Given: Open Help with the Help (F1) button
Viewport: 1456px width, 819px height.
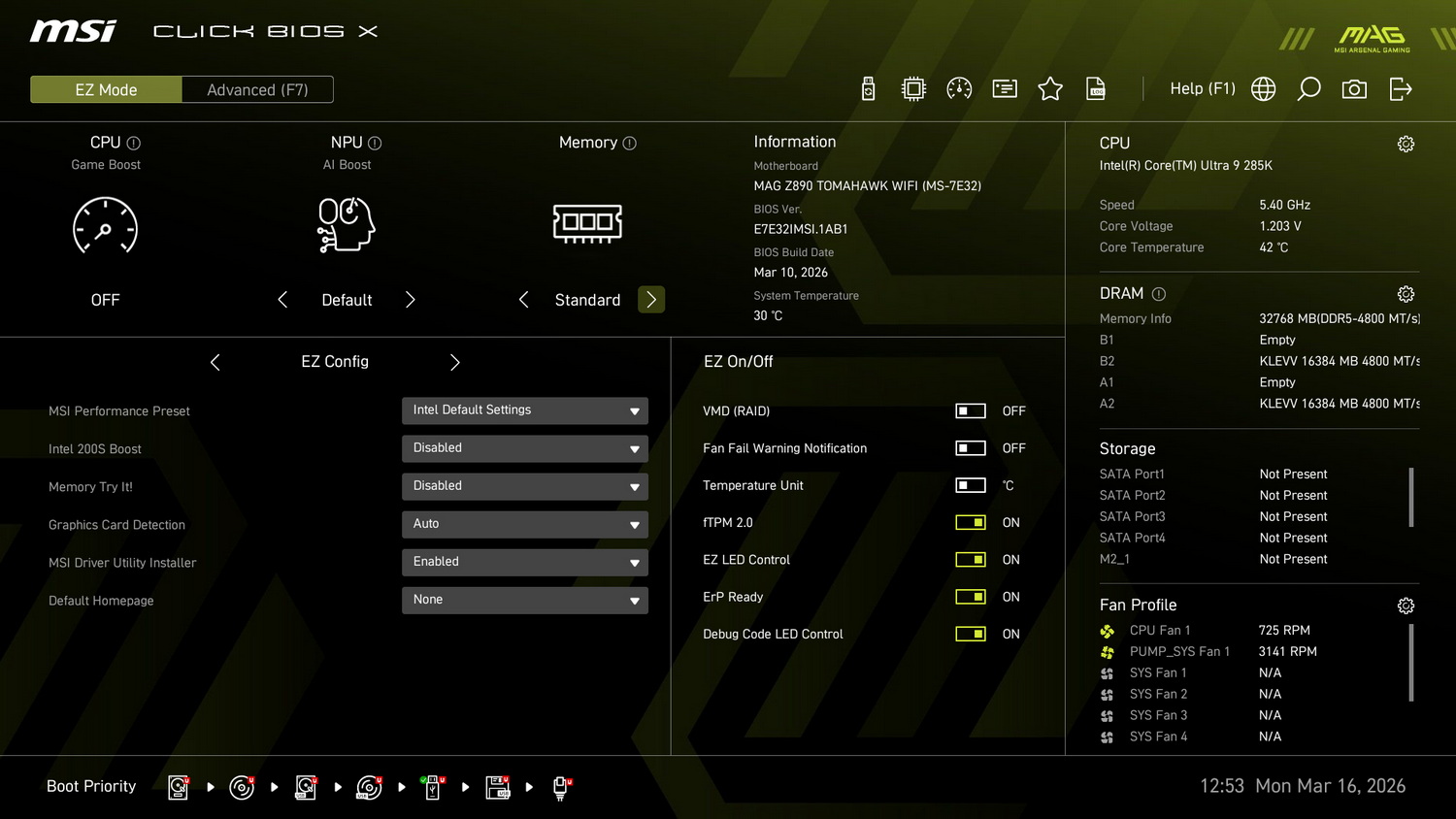Looking at the screenshot, I should pyautogui.click(x=1202, y=88).
